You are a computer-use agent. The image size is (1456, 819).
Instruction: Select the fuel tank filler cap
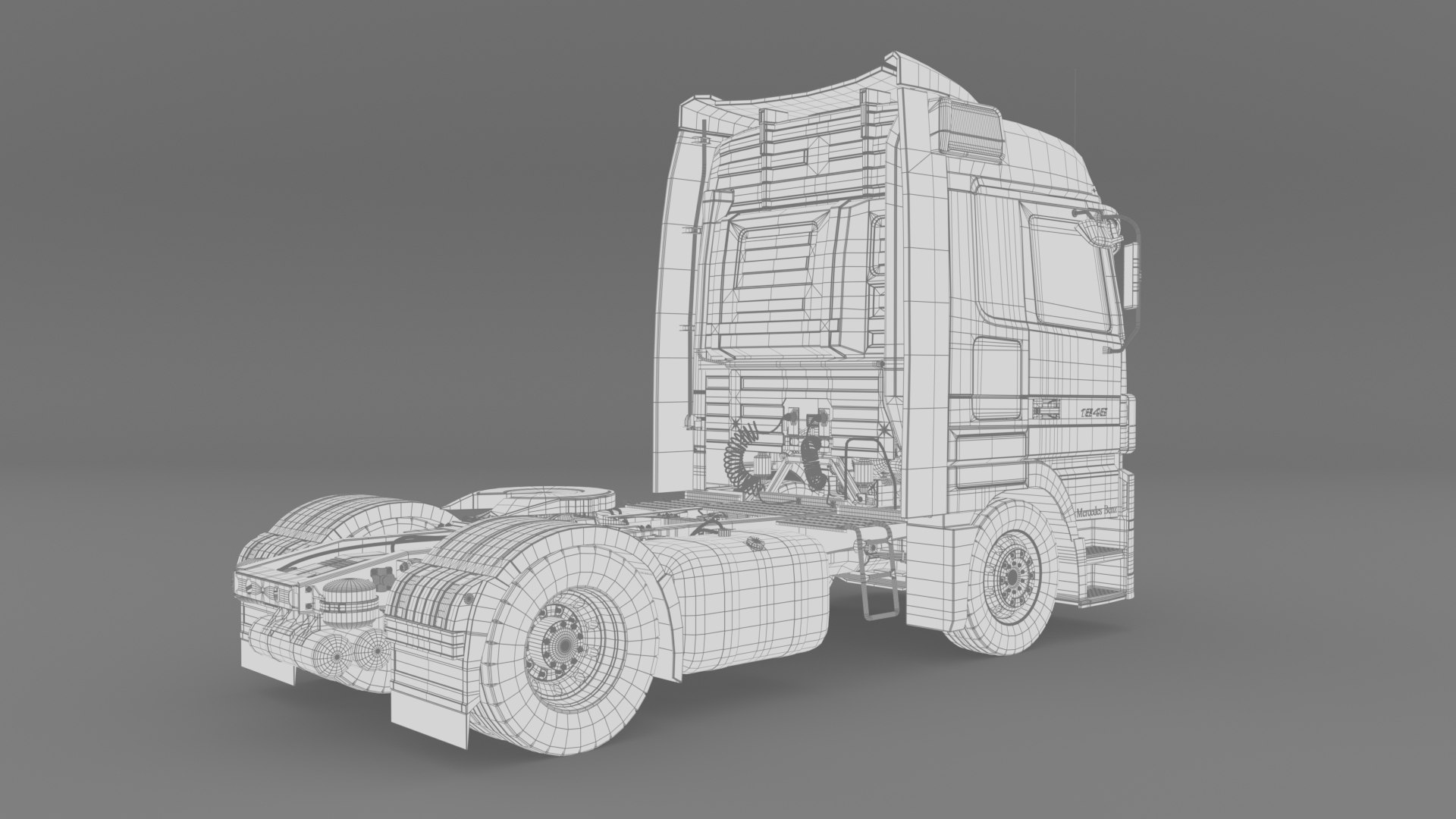tap(755, 542)
